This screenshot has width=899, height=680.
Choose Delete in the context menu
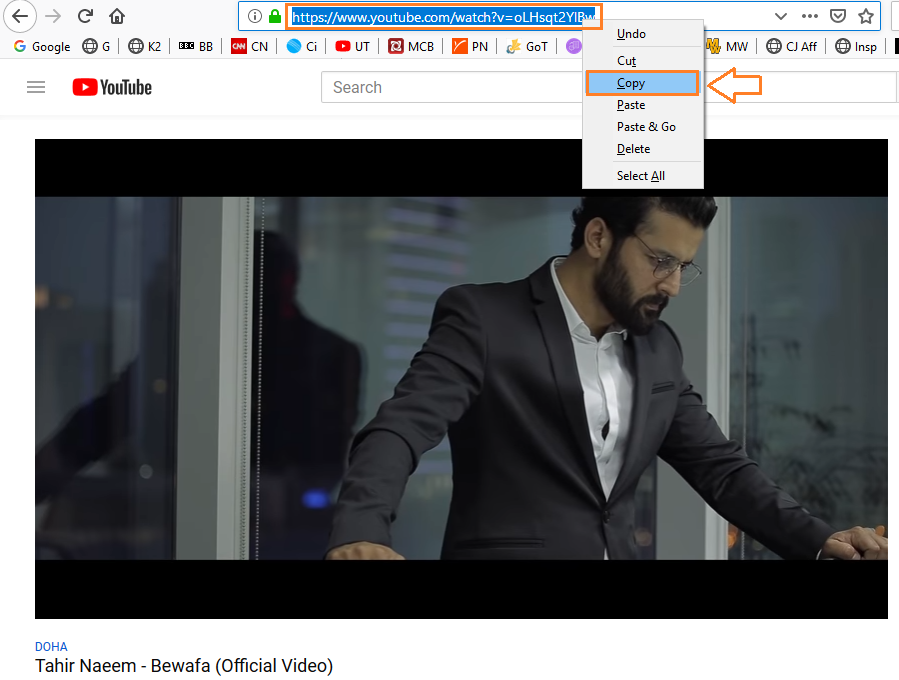pyautogui.click(x=643, y=148)
